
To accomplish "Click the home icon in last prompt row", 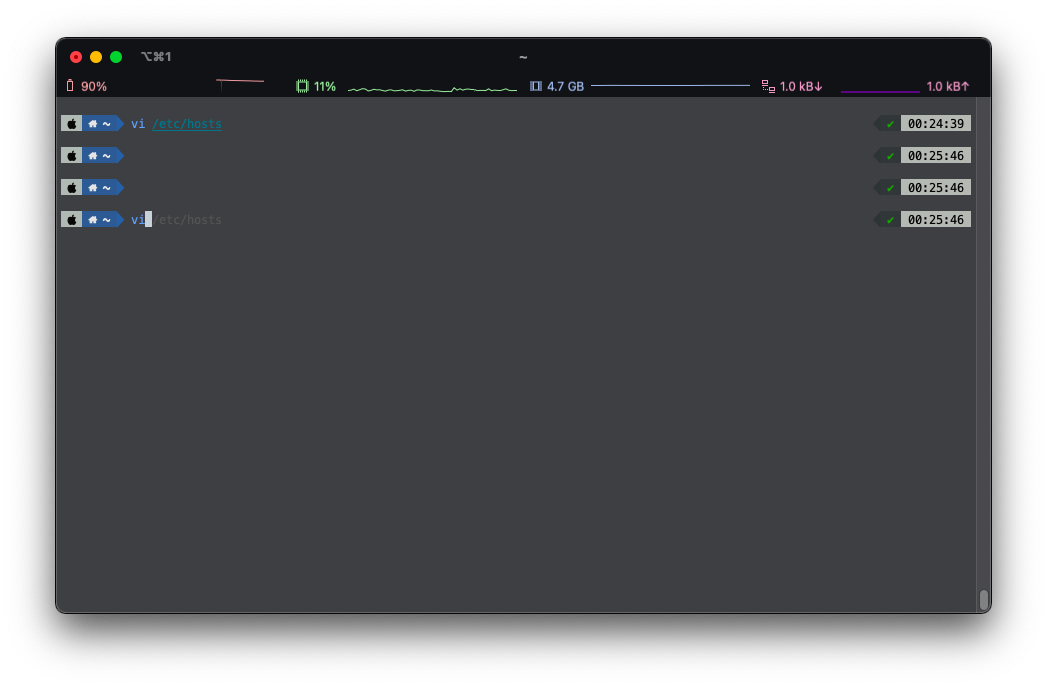I will (x=93, y=220).
